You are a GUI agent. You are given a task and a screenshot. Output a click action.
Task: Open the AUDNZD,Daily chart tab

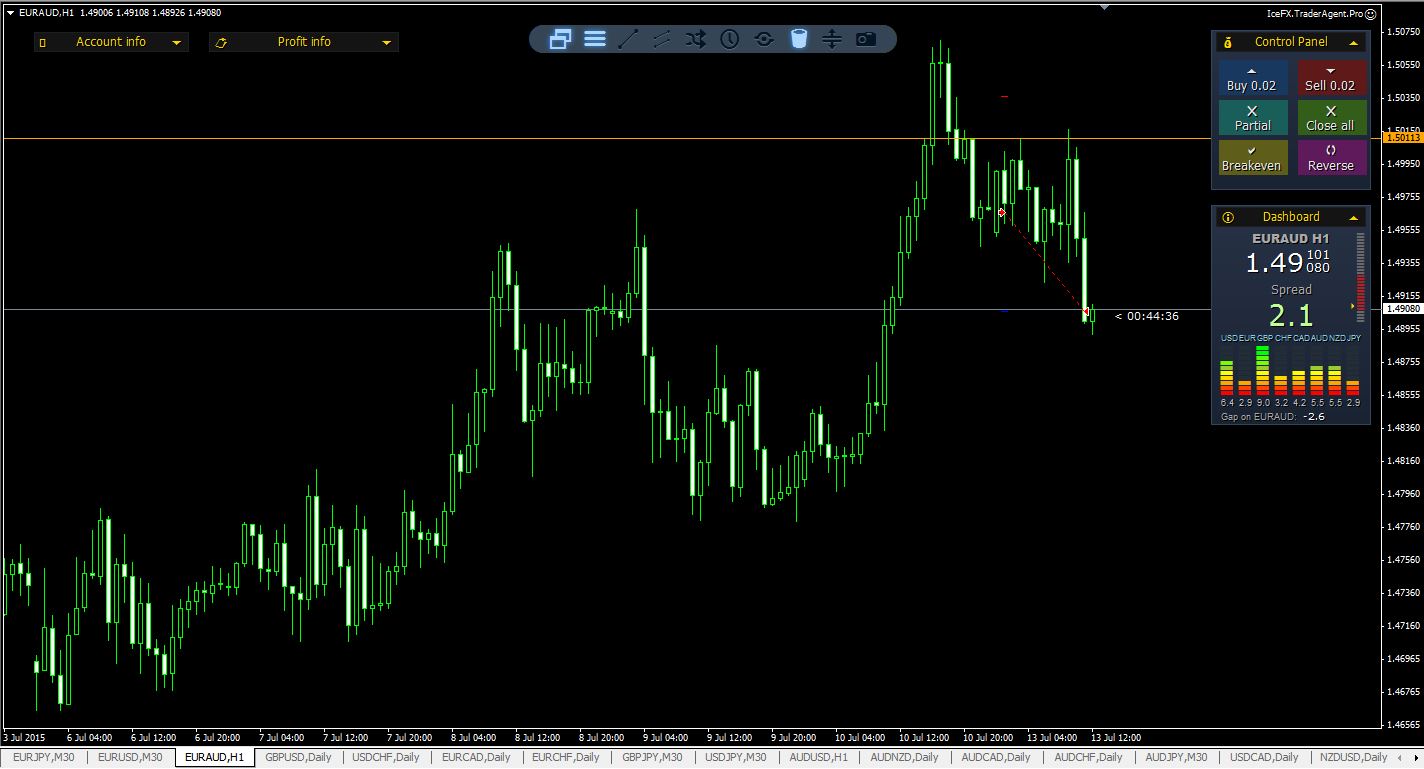tap(905, 757)
